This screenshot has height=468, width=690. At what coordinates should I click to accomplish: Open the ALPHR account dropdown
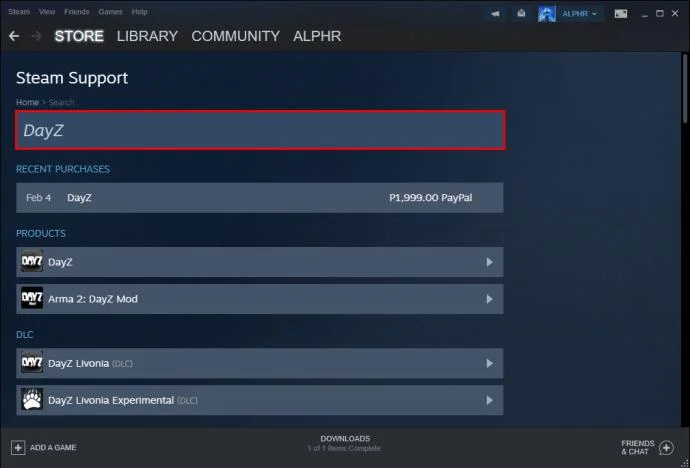point(580,14)
